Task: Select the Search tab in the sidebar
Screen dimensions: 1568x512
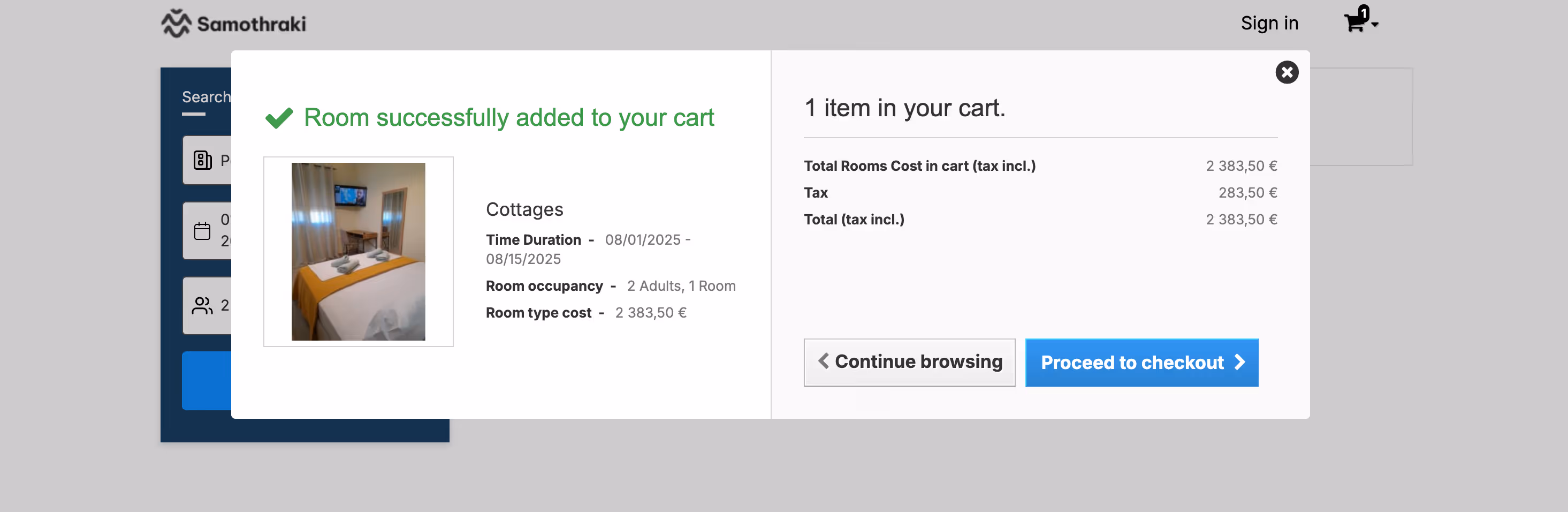Action: 205,97
